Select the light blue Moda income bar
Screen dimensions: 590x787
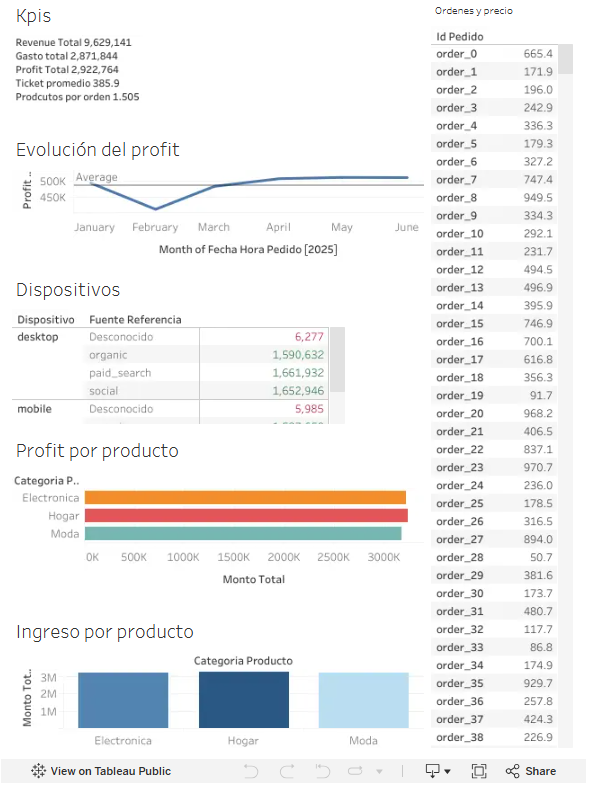pyautogui.click(x=364, y=700)
